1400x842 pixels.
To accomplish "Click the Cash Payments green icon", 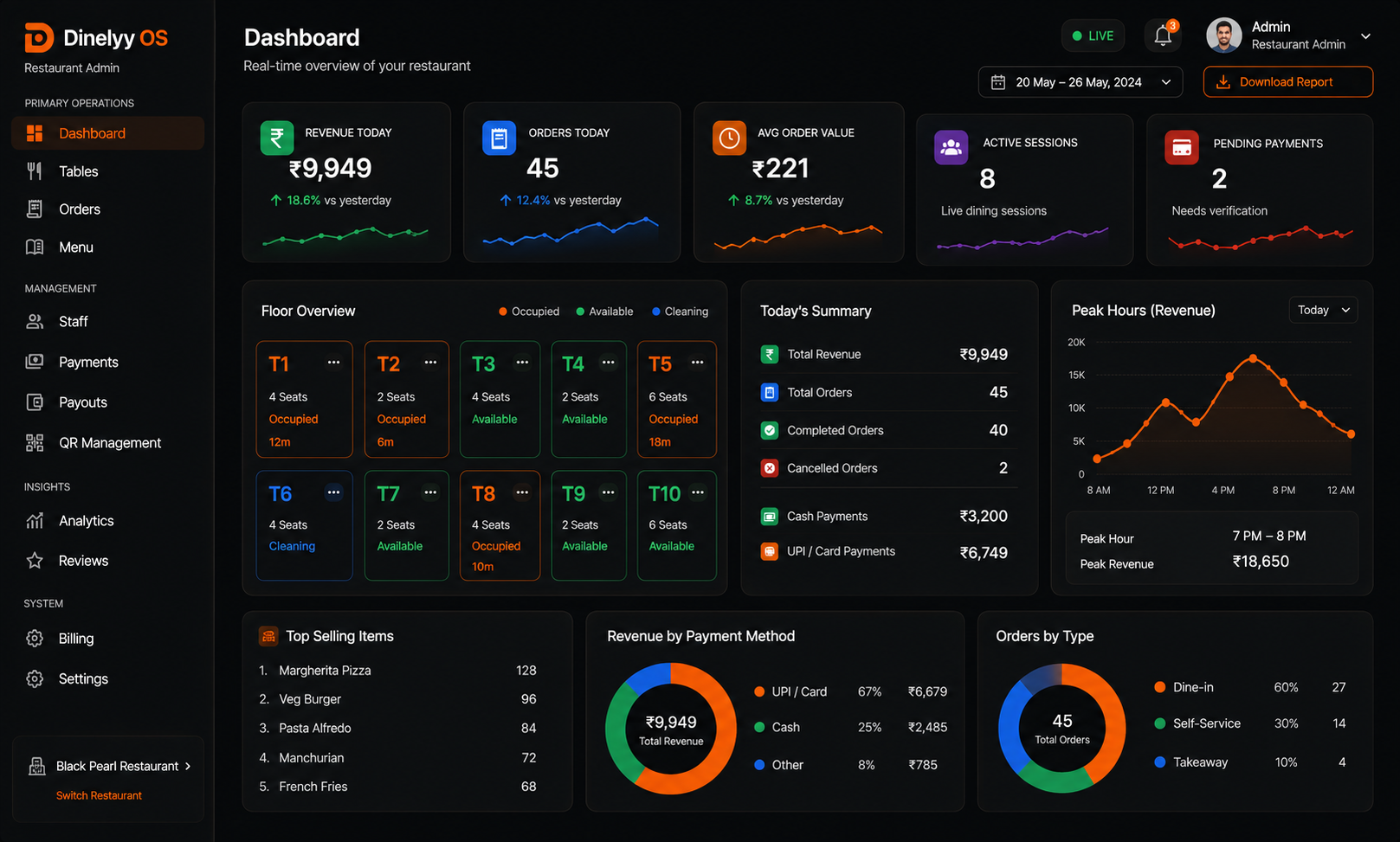I will [x=769, y=517].
